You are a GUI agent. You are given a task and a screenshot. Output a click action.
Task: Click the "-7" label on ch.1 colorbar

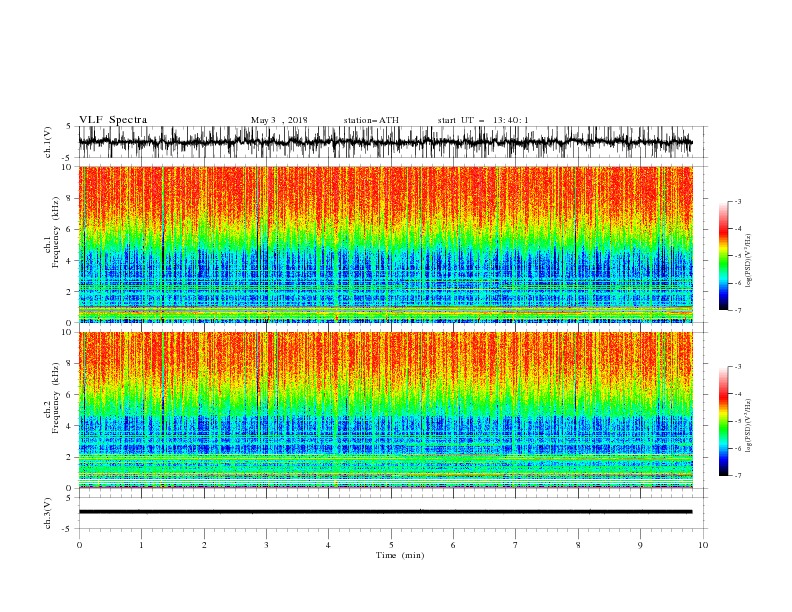(x=738, y=310)
